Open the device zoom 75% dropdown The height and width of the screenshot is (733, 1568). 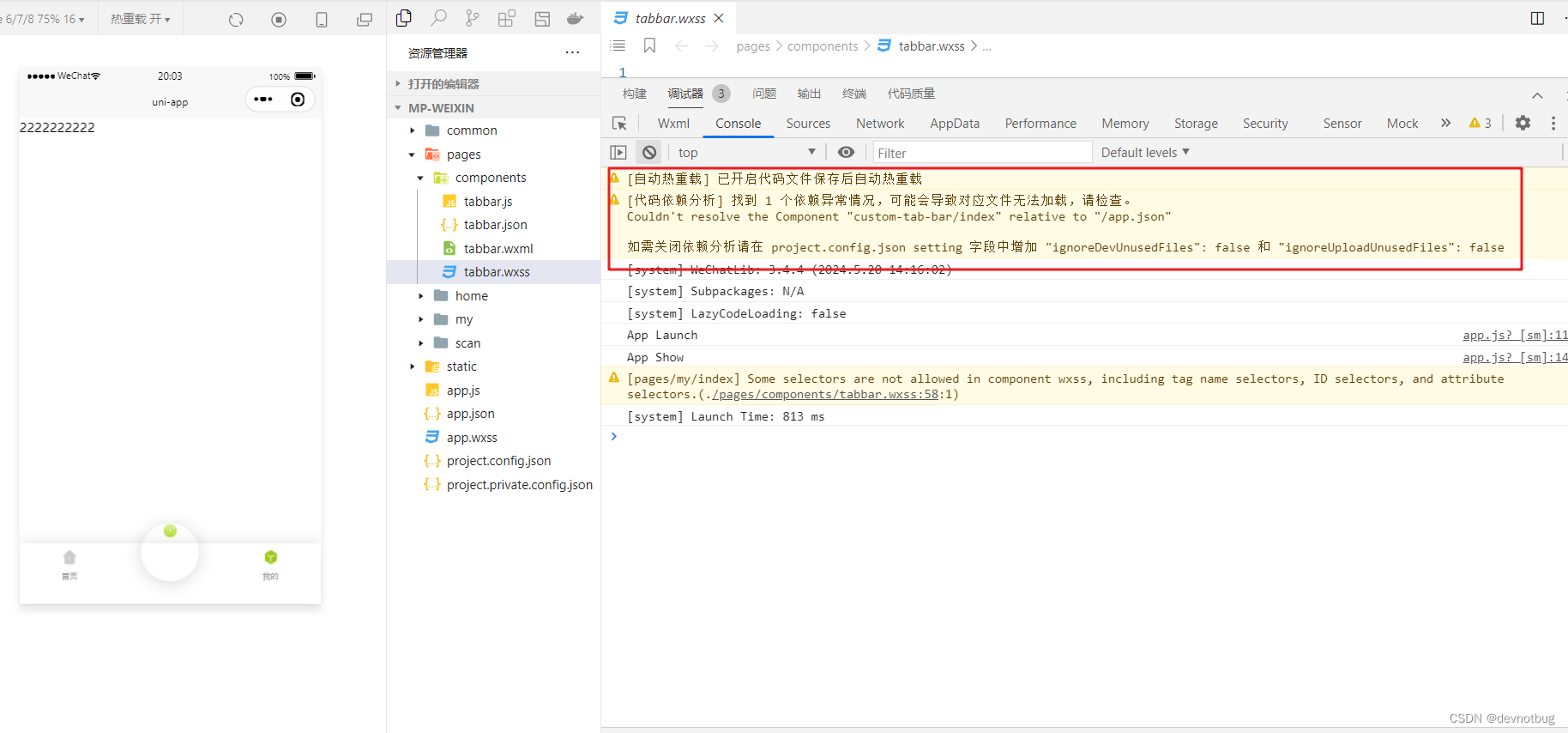tap(43, 19)
